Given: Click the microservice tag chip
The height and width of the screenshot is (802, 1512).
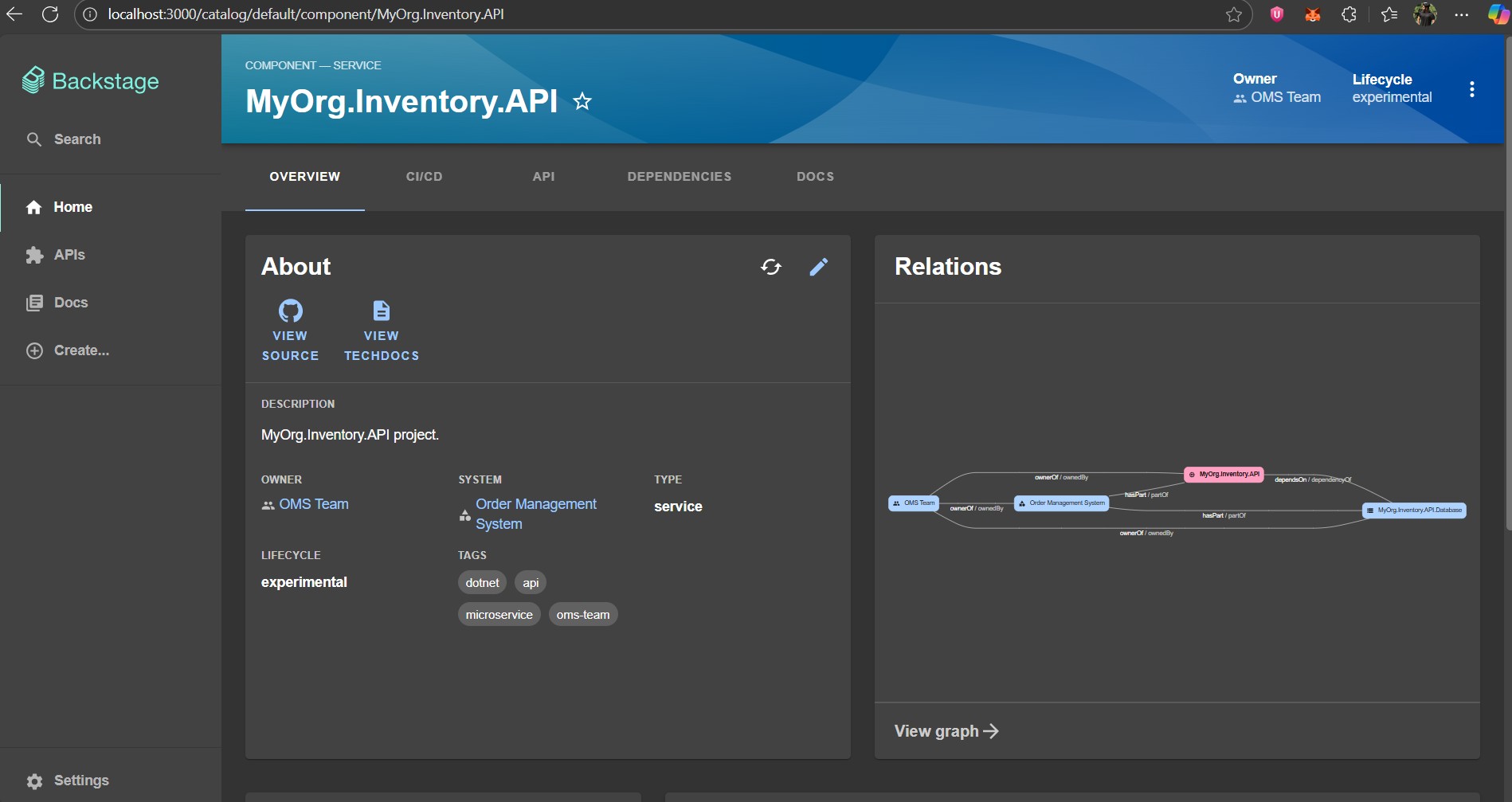Looking at the screenshot, I should coord(499,615).
